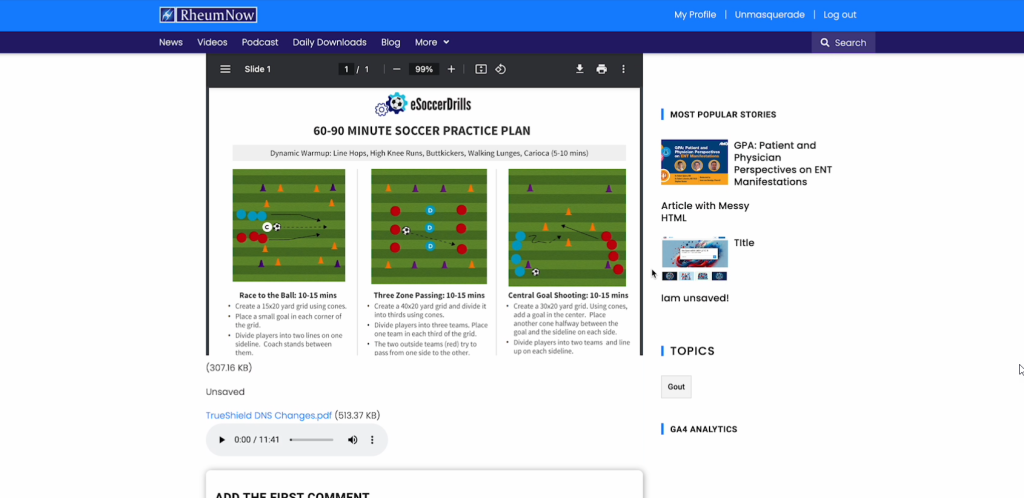Screen dimensions: 1024x498
Task: Play the audio clip
Action: (222, 440)
